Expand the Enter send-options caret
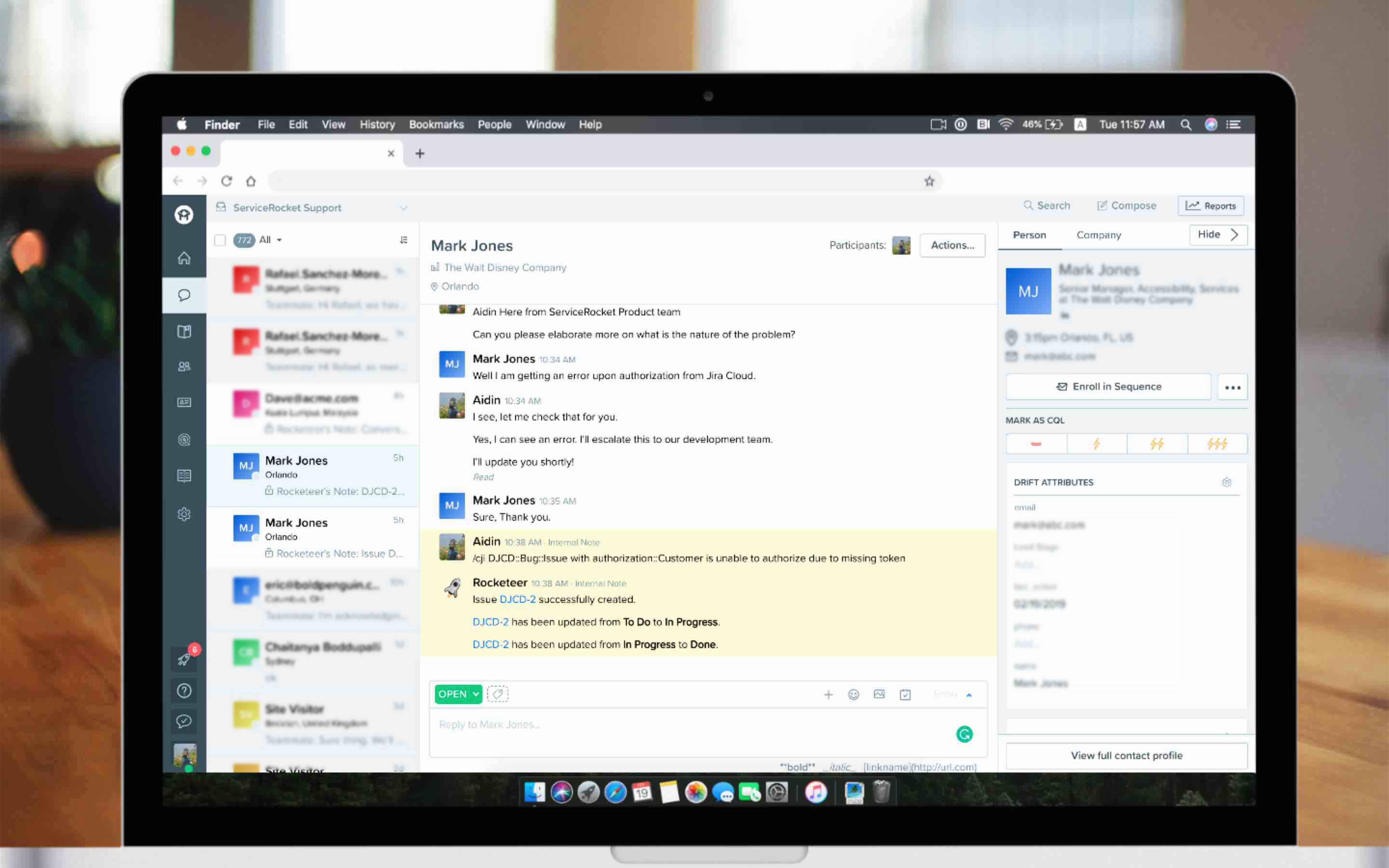This screenshot has width=1389, height=868. pos(969,695)
